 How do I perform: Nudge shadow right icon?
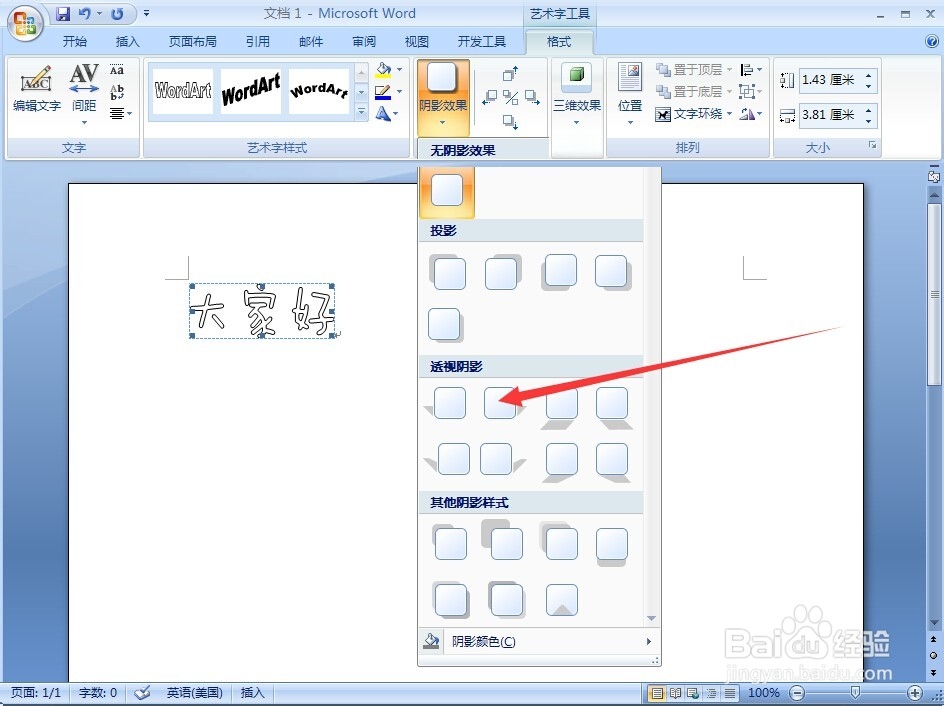coord(532,97)
